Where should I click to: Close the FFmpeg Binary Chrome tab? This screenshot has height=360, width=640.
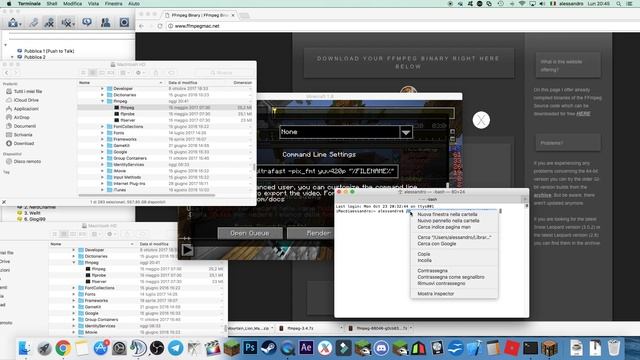(x=233, y=15)
